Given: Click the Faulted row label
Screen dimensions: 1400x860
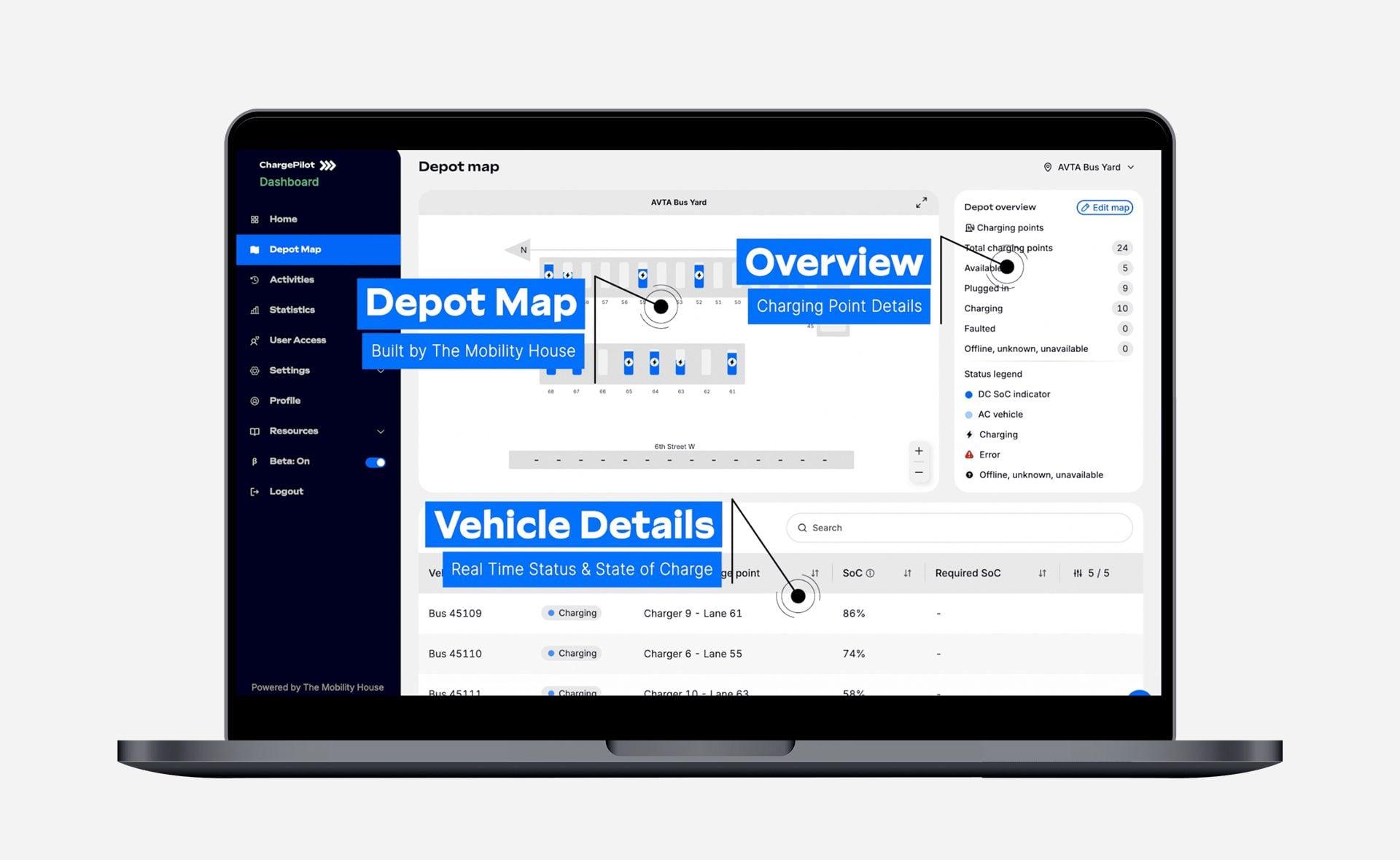Looking at the screenshot, I should 979,329.
